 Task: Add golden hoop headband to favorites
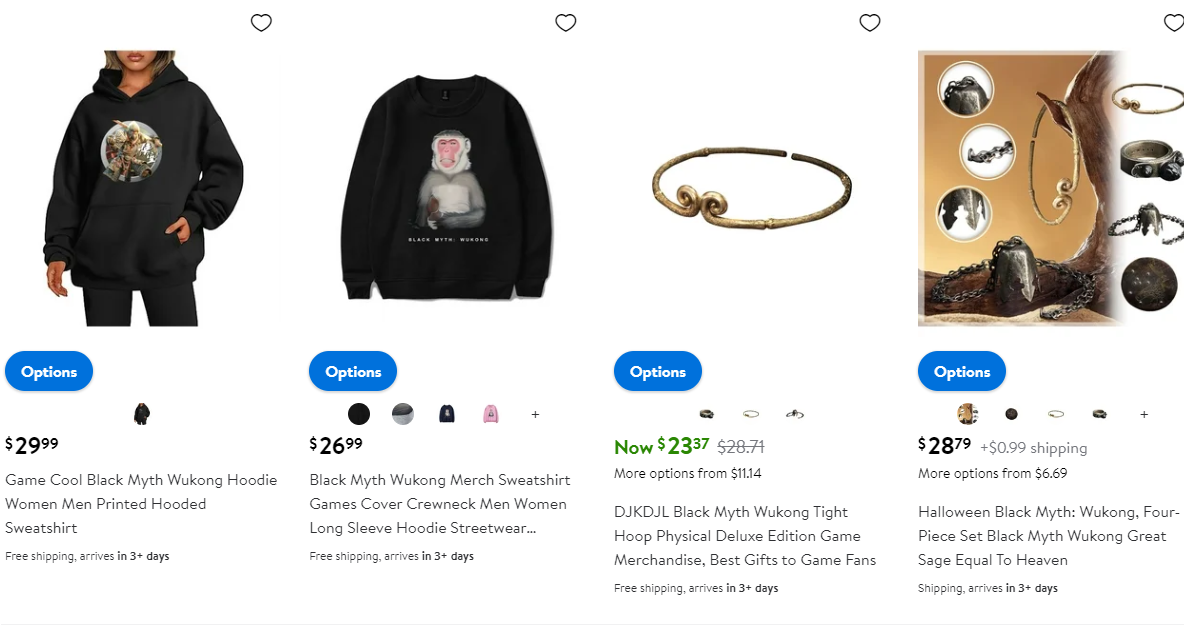pyautogui.click(x=870, y=23)
